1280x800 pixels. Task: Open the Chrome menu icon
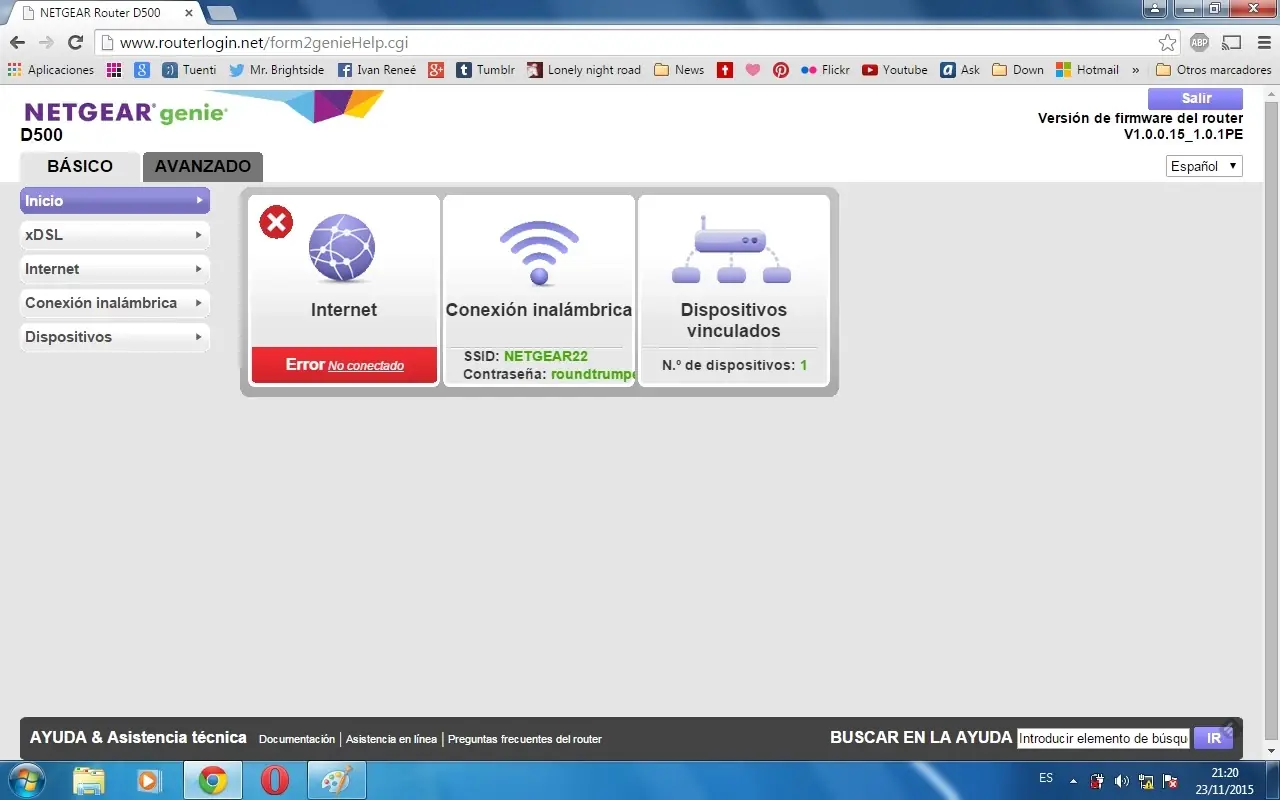pos(1262,43)
